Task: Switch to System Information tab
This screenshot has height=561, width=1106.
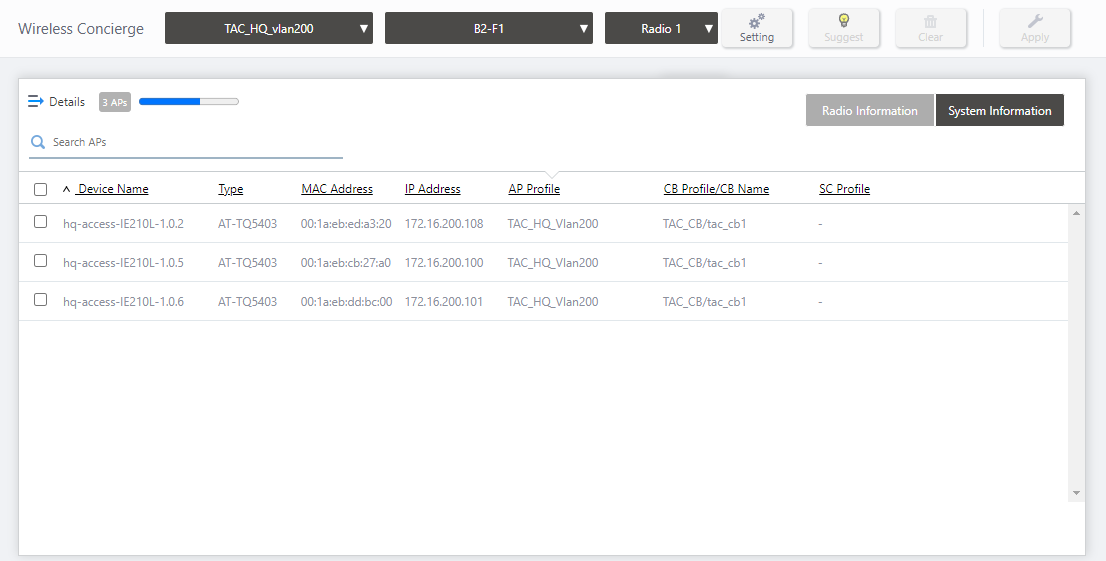Action: pyautogui.click(x=999, y=111)
